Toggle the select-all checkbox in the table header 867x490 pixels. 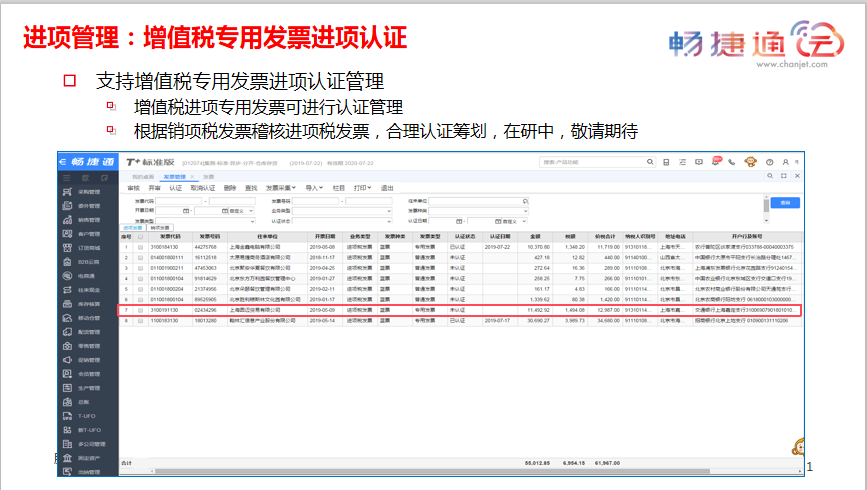point(140,237)
